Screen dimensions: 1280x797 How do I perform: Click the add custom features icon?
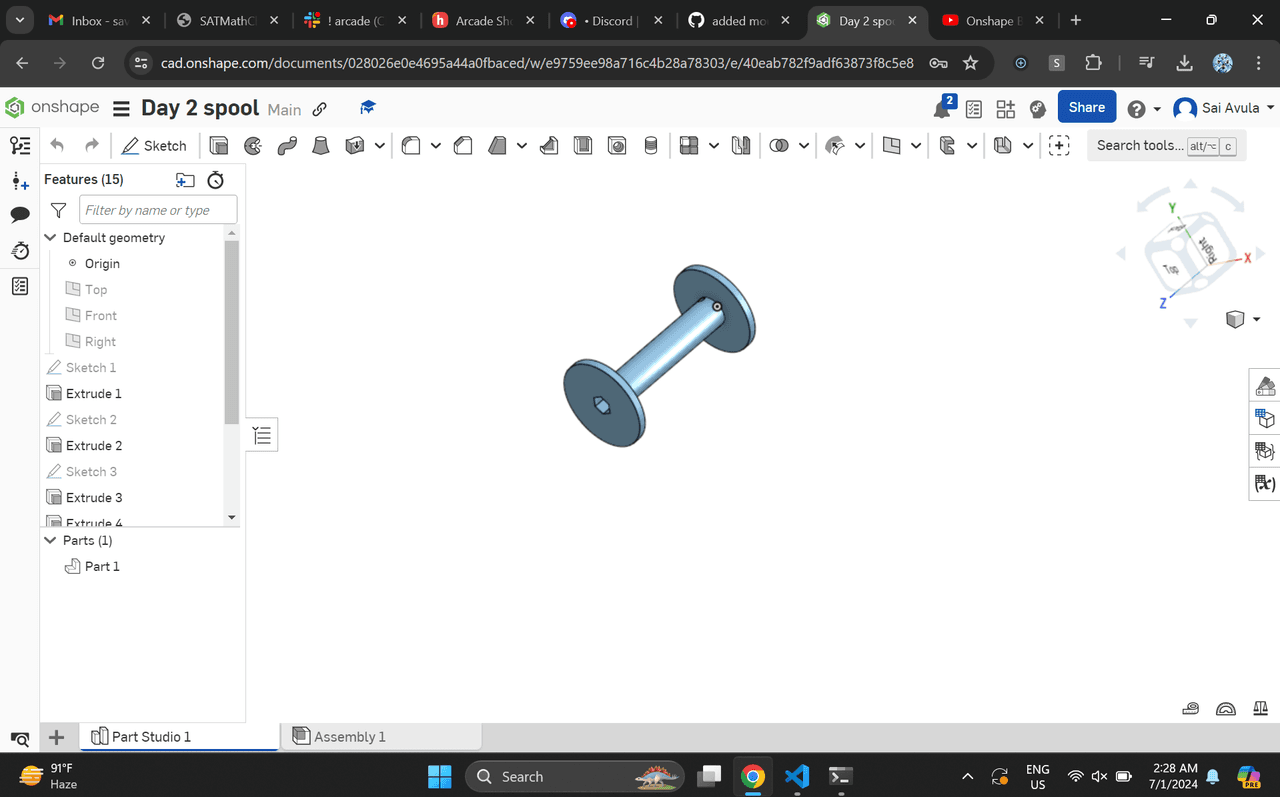tap(1059, 146)
